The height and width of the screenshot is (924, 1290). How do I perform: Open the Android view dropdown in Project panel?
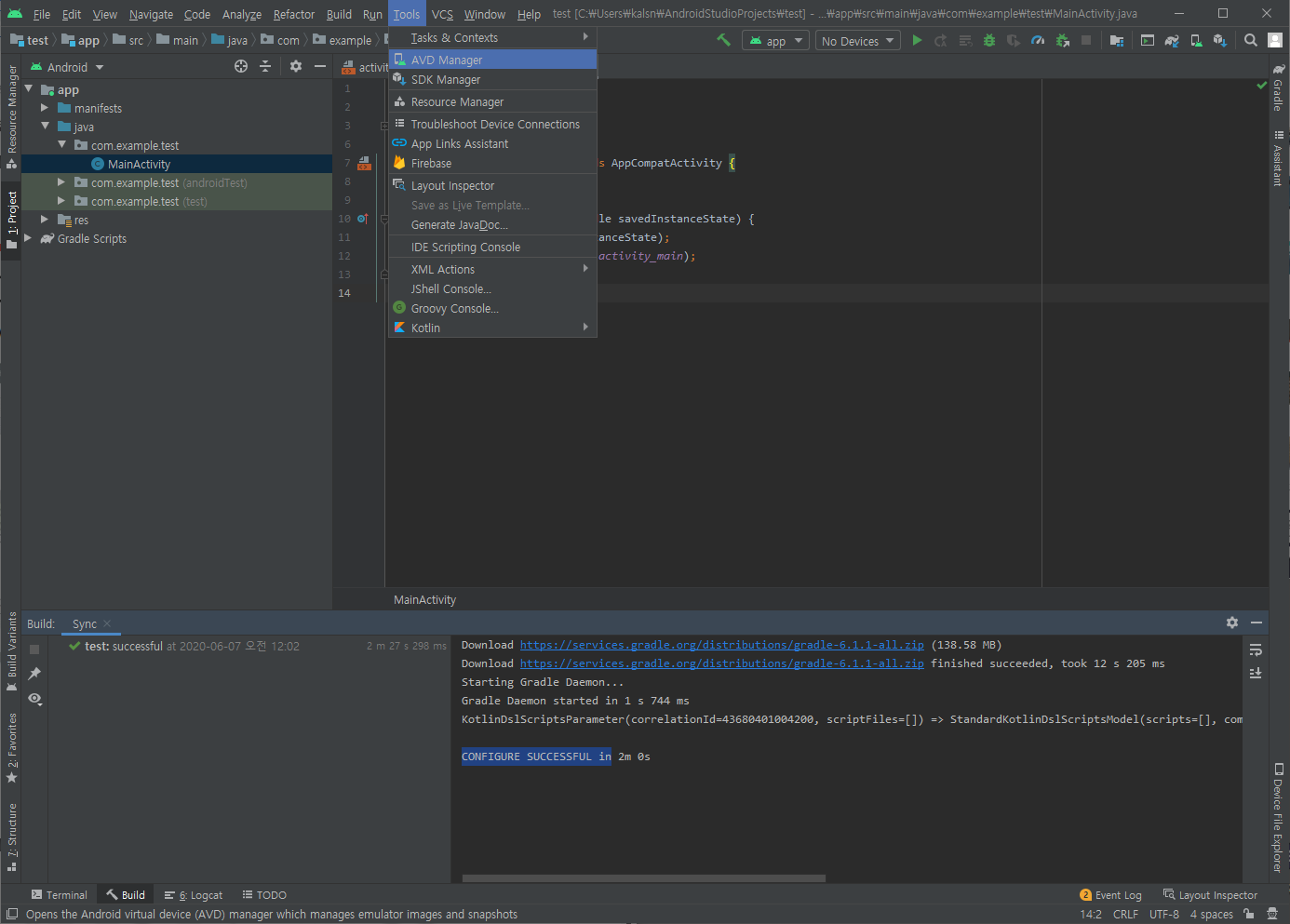point(67,67)
